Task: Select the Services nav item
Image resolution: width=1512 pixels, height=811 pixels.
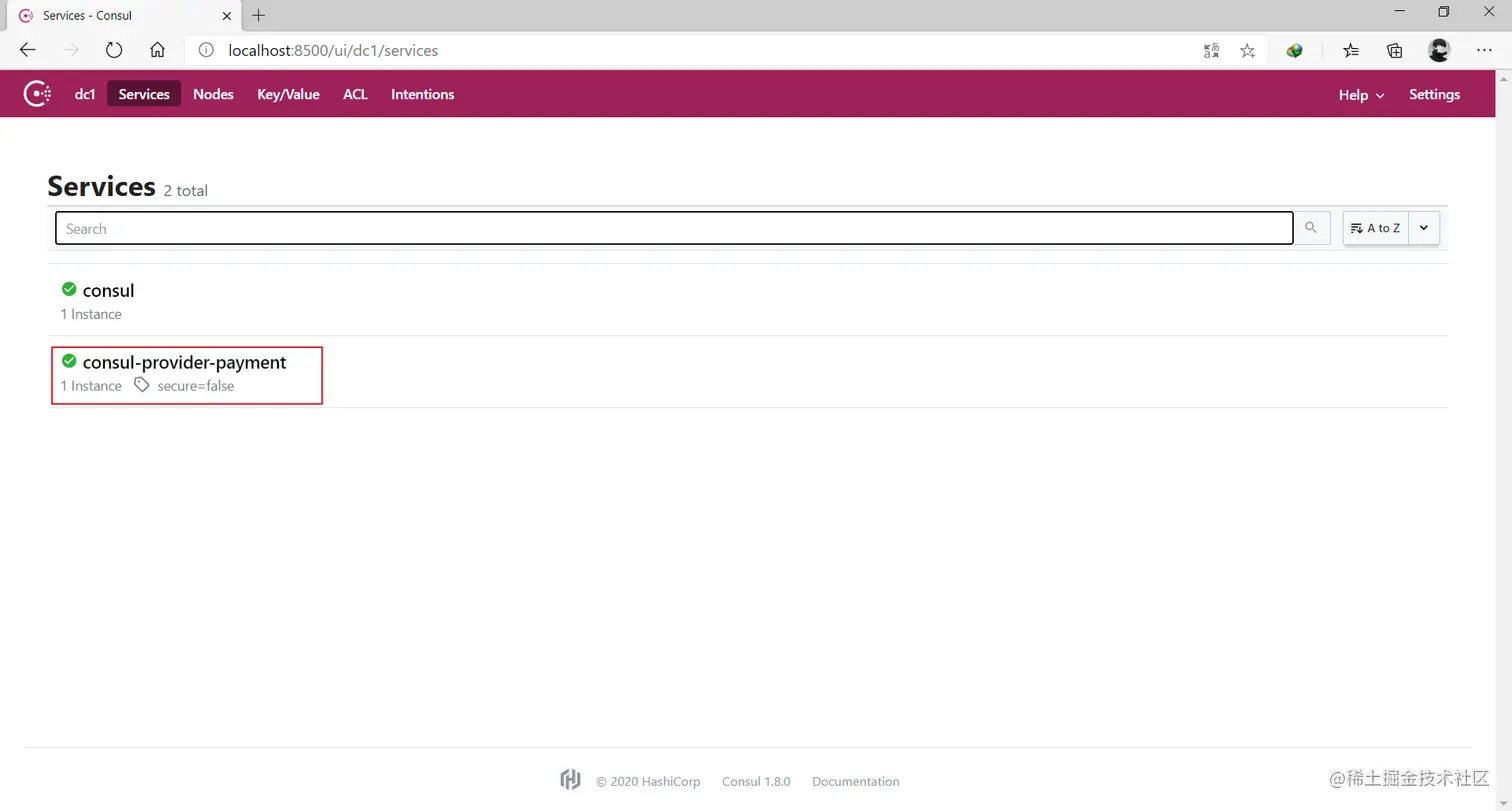Action: [x=144, y=94]
